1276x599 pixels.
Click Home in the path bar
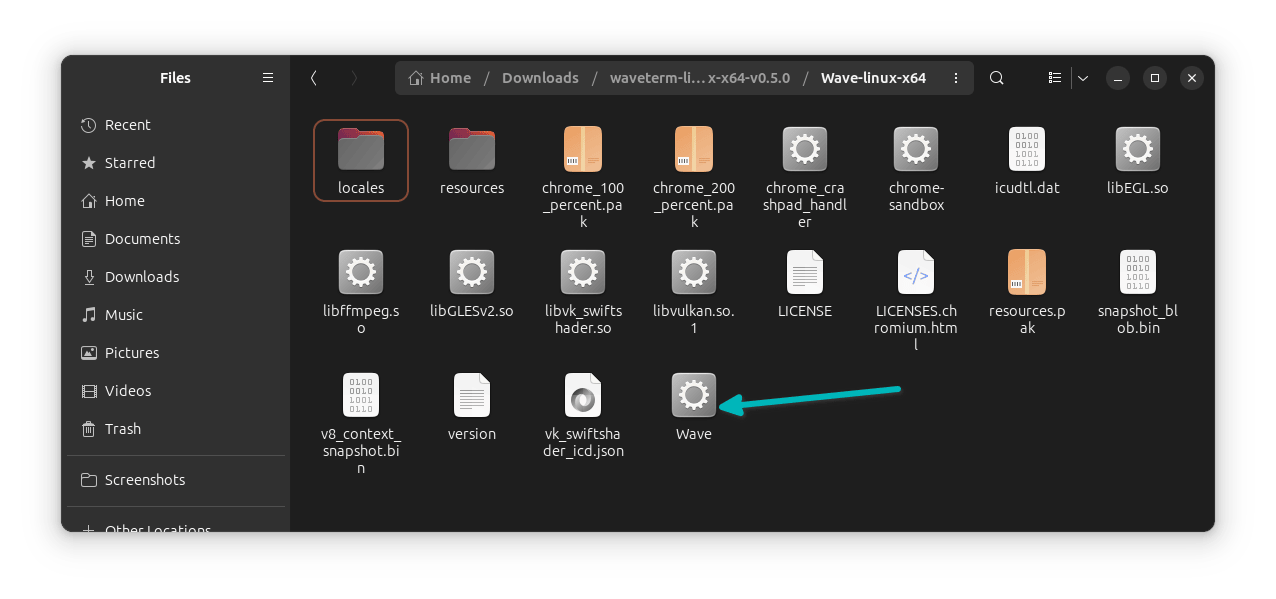(440, 78)
